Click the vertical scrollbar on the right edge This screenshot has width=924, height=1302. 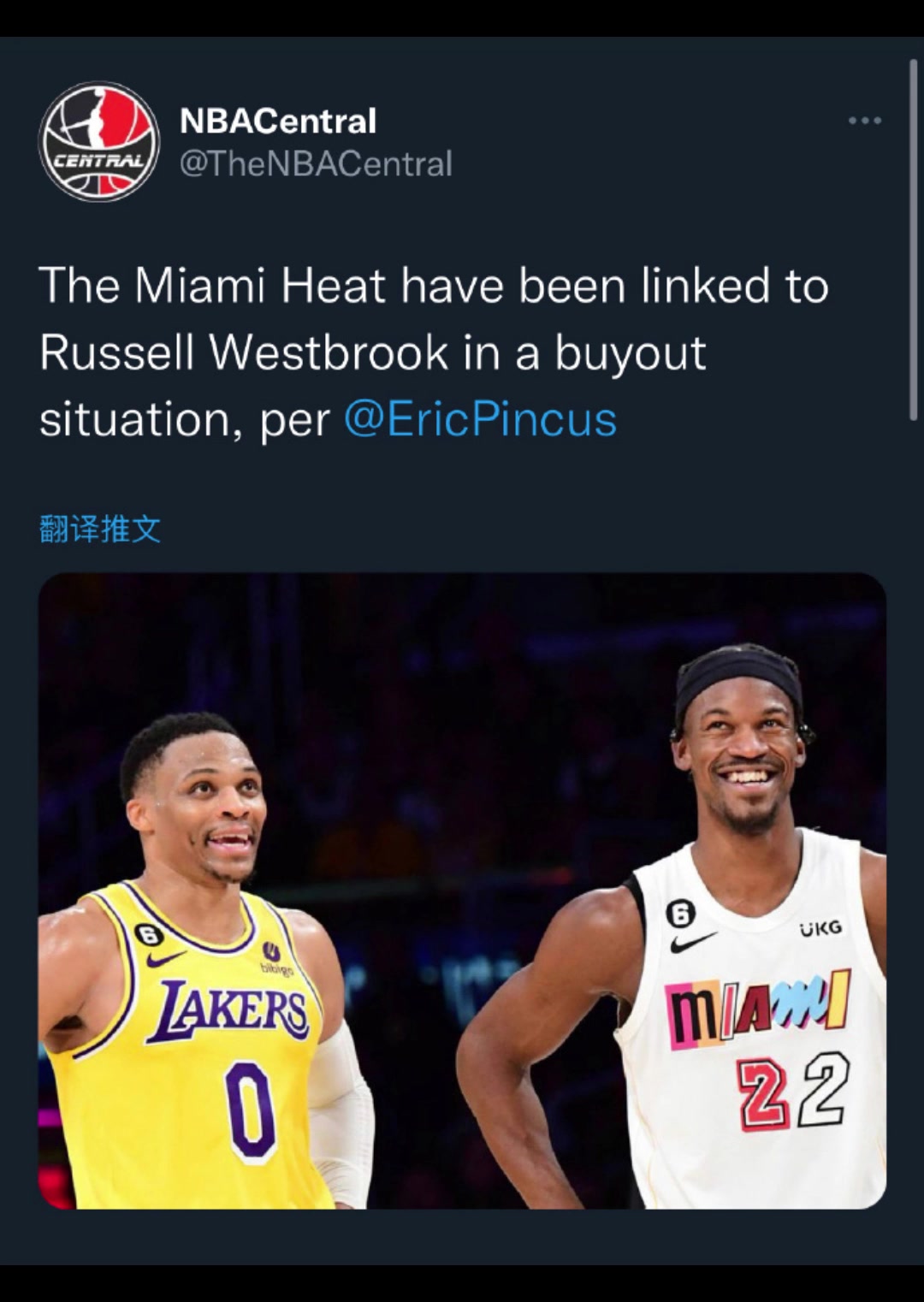pos(912,239)
